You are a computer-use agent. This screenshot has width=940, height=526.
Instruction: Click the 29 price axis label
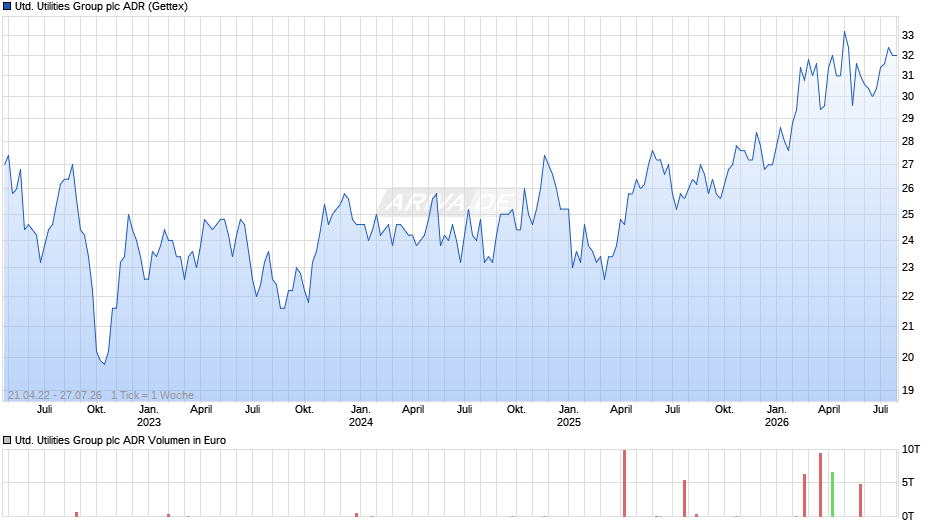click(x=908, y=119)
